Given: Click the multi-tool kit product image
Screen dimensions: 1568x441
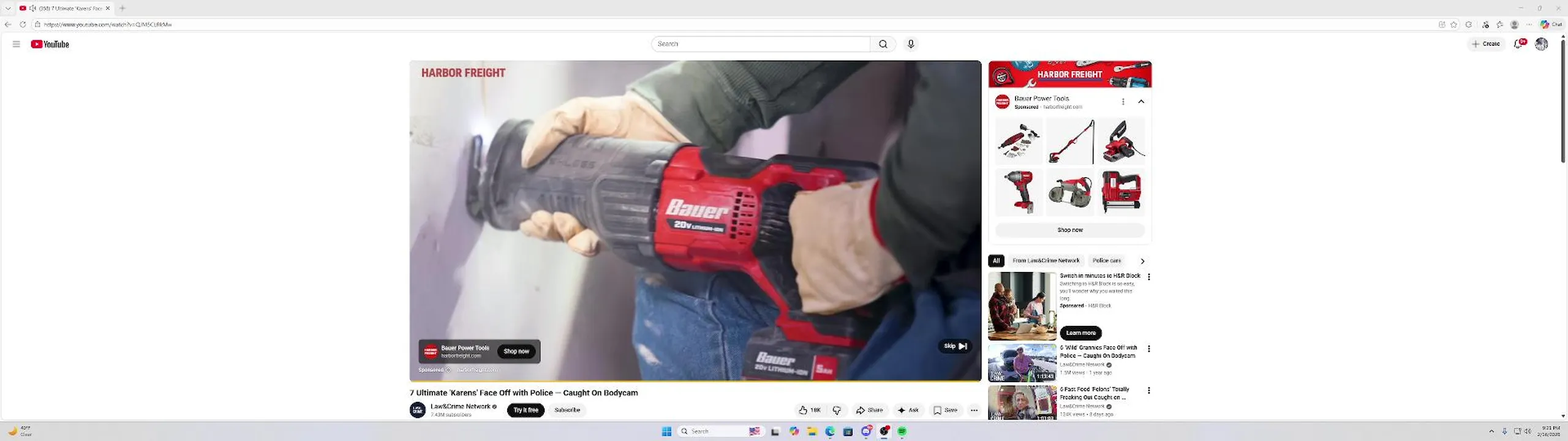Looking at the screenshot, I should (x=1019, y=141).
